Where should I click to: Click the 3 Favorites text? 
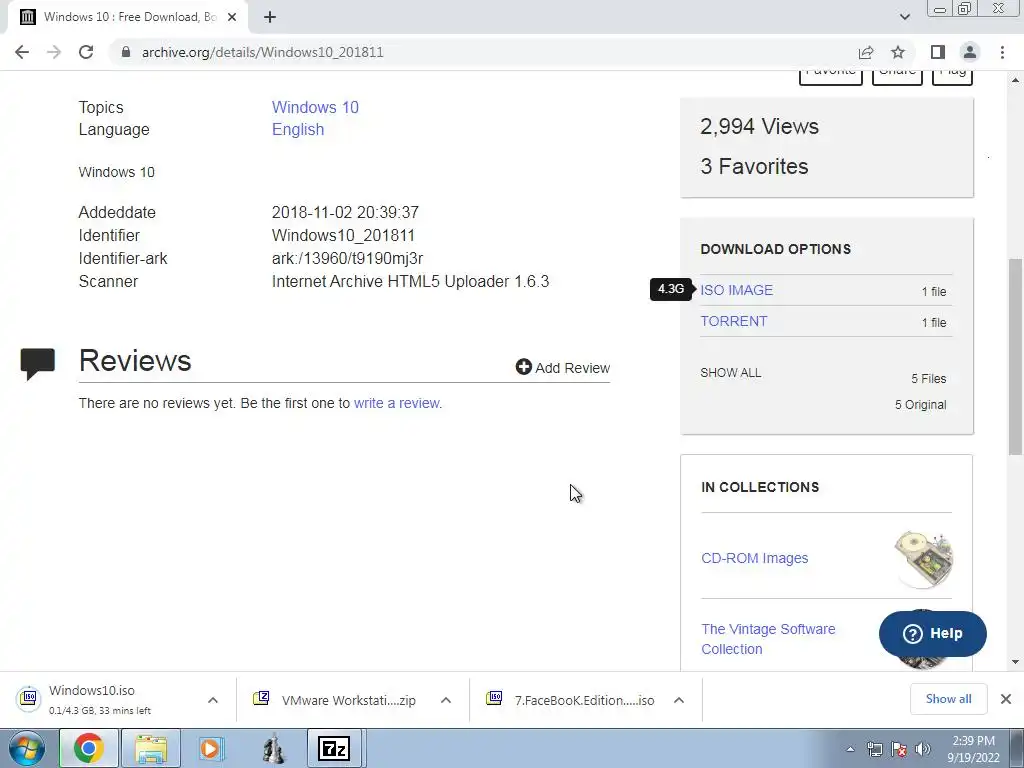click(x=754, y=167)
